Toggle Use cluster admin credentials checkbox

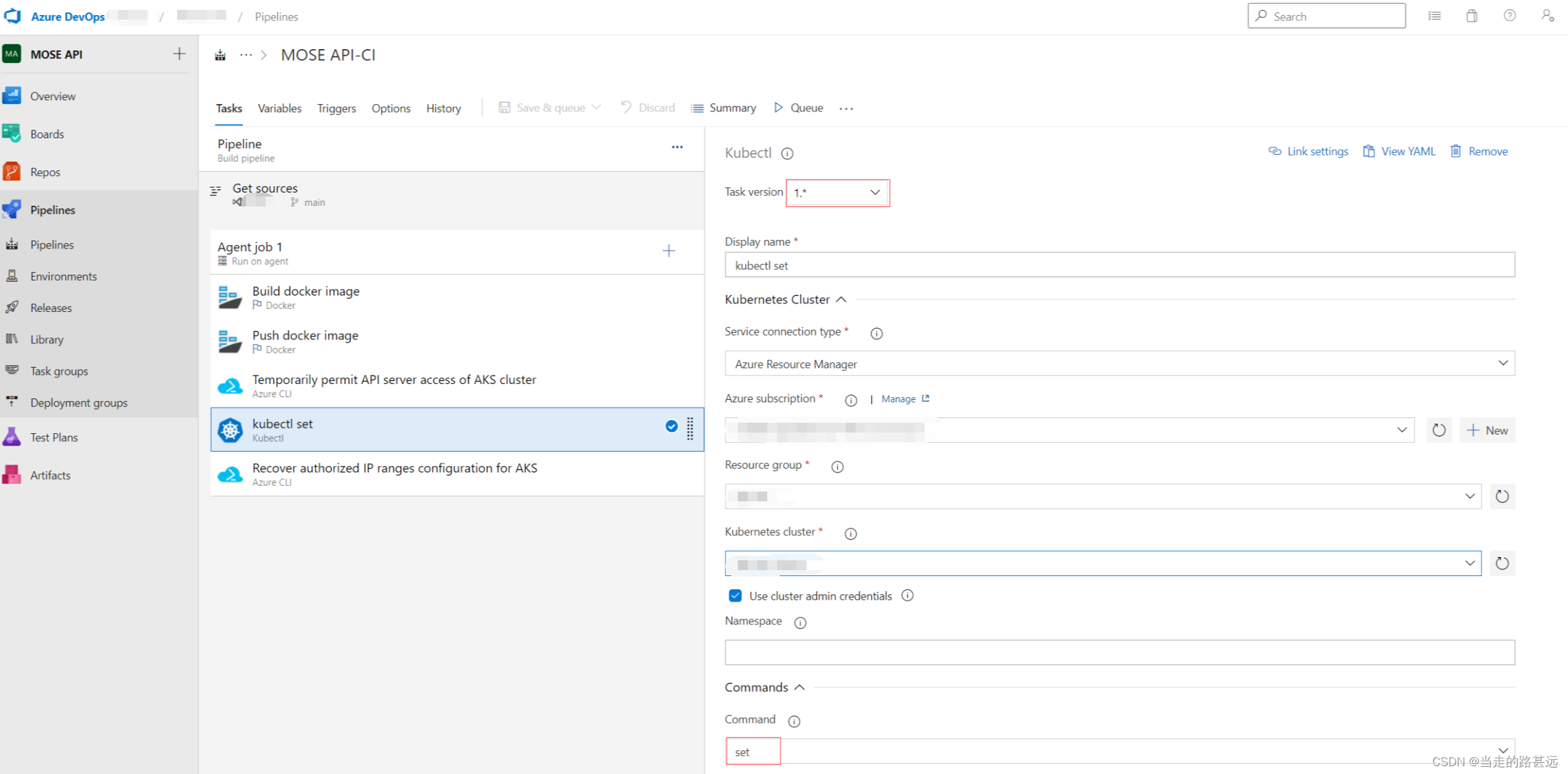(735, 596)
